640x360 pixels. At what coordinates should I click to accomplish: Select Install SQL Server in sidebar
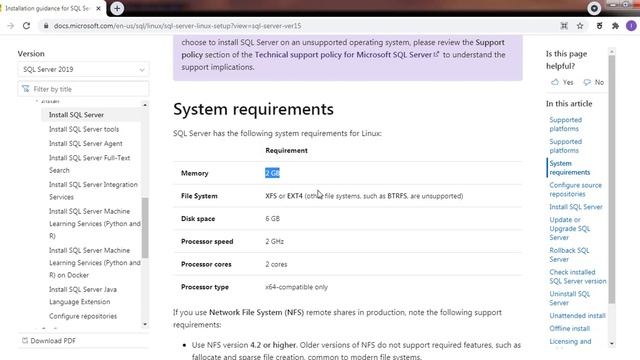(x=76, y=115)
